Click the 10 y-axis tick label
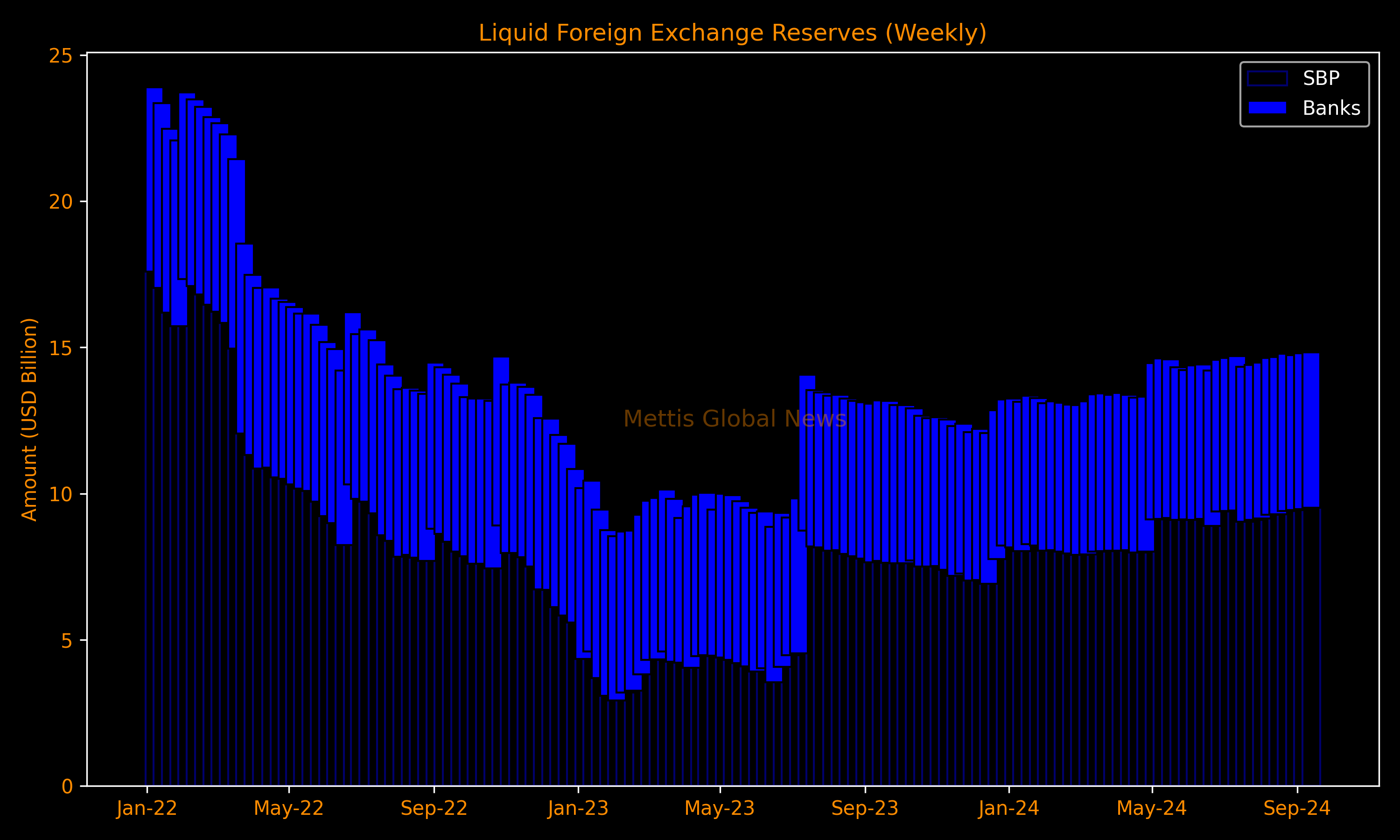Image resolution: width=1400 pixels, height=840 pixels. (61, 494)
